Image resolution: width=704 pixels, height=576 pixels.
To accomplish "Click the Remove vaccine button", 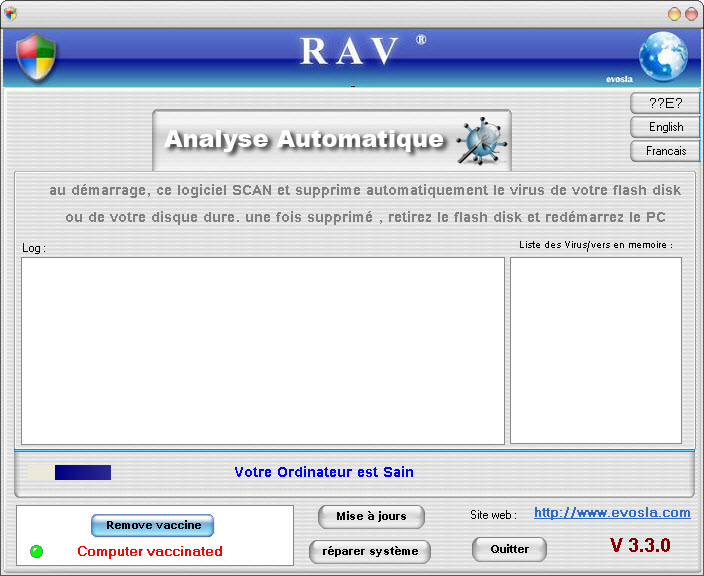I will (153, 525).
